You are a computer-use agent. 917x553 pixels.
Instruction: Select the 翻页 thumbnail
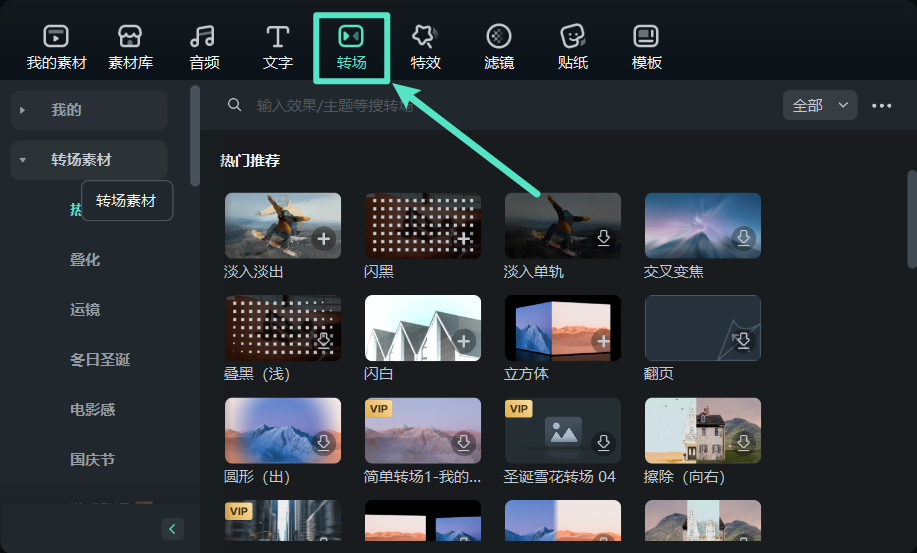click(x=703, y=328)
